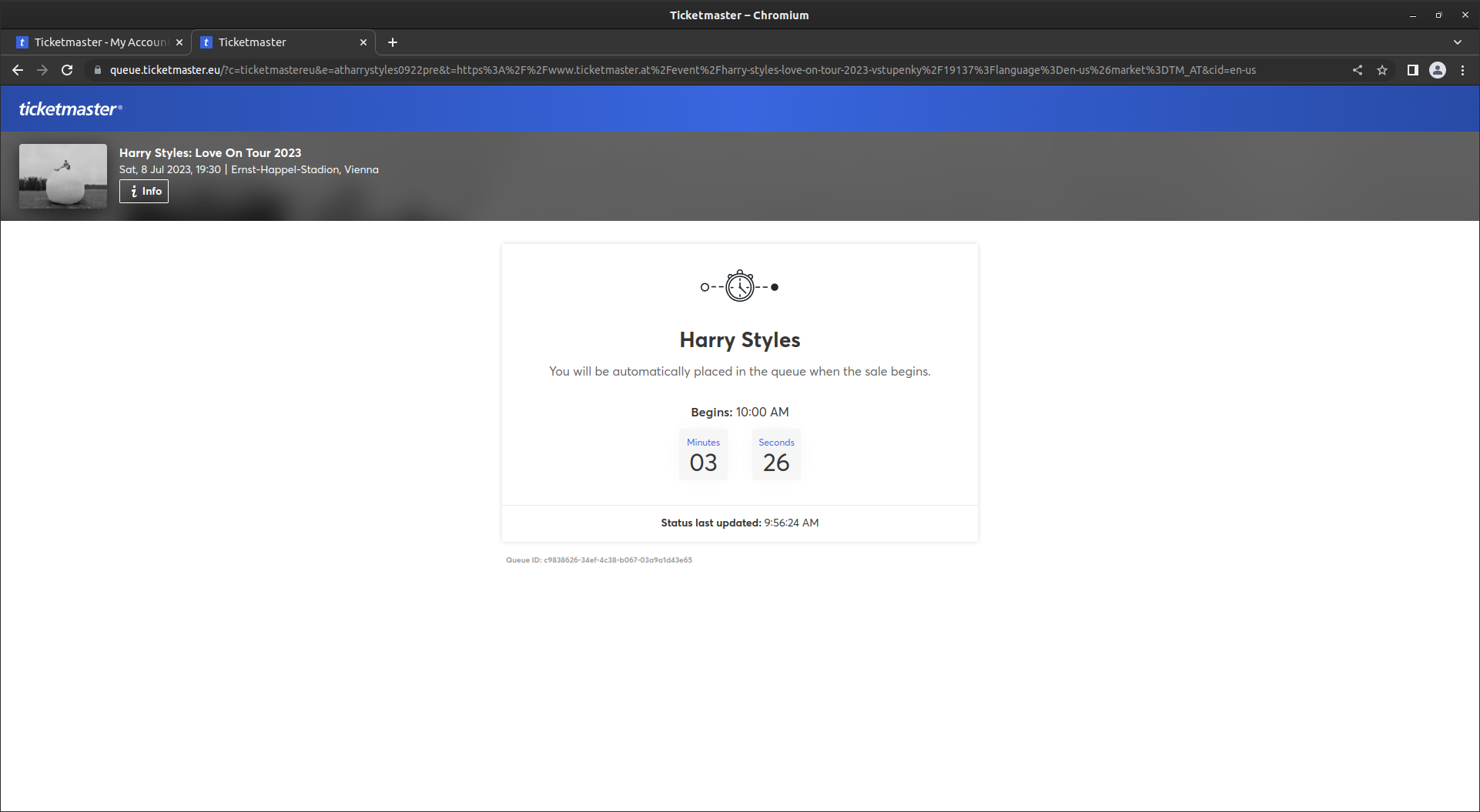Reload the Ticketmaster queue page

pos(67,70)
